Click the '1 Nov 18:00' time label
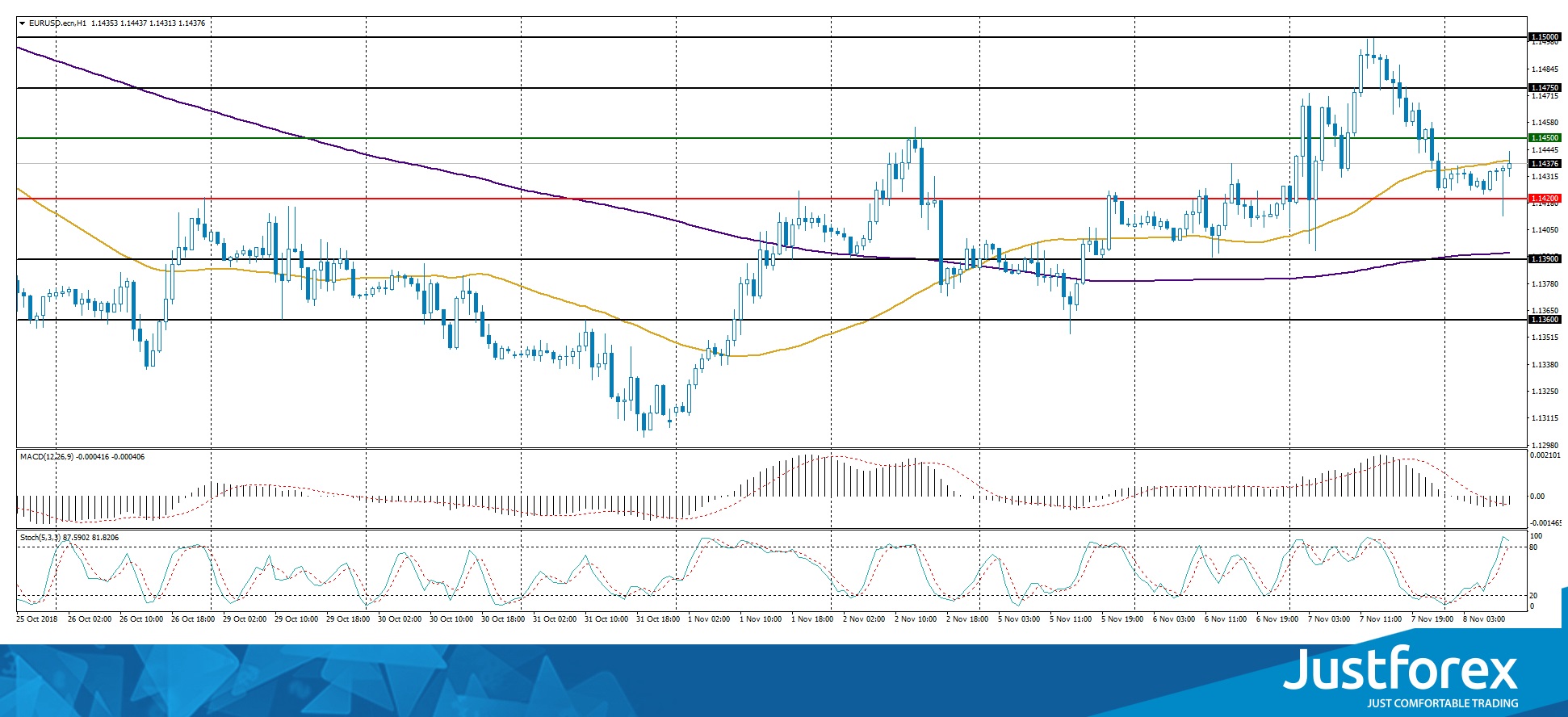The width and height of the screenshot is (1568, 717). 812,619
